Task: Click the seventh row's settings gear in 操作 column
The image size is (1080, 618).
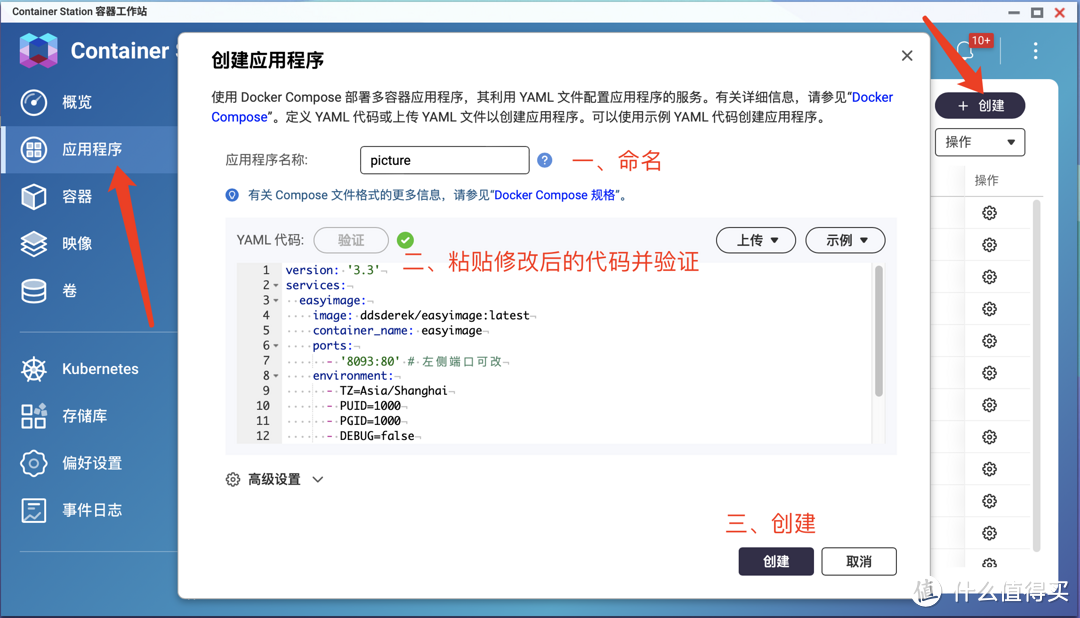Action: coord(990,405)
